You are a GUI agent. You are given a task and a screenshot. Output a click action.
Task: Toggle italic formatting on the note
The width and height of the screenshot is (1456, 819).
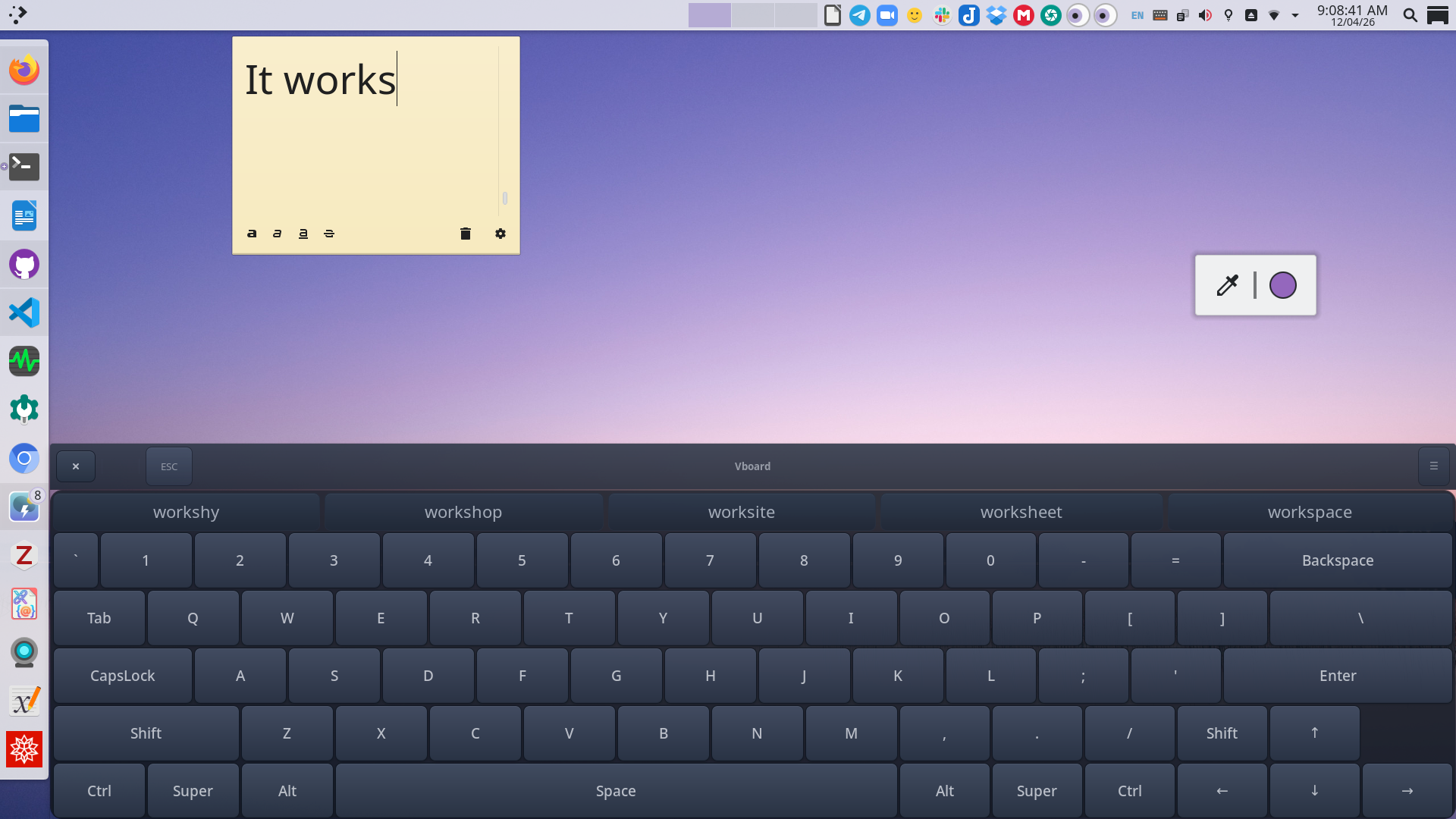(276, 234)
